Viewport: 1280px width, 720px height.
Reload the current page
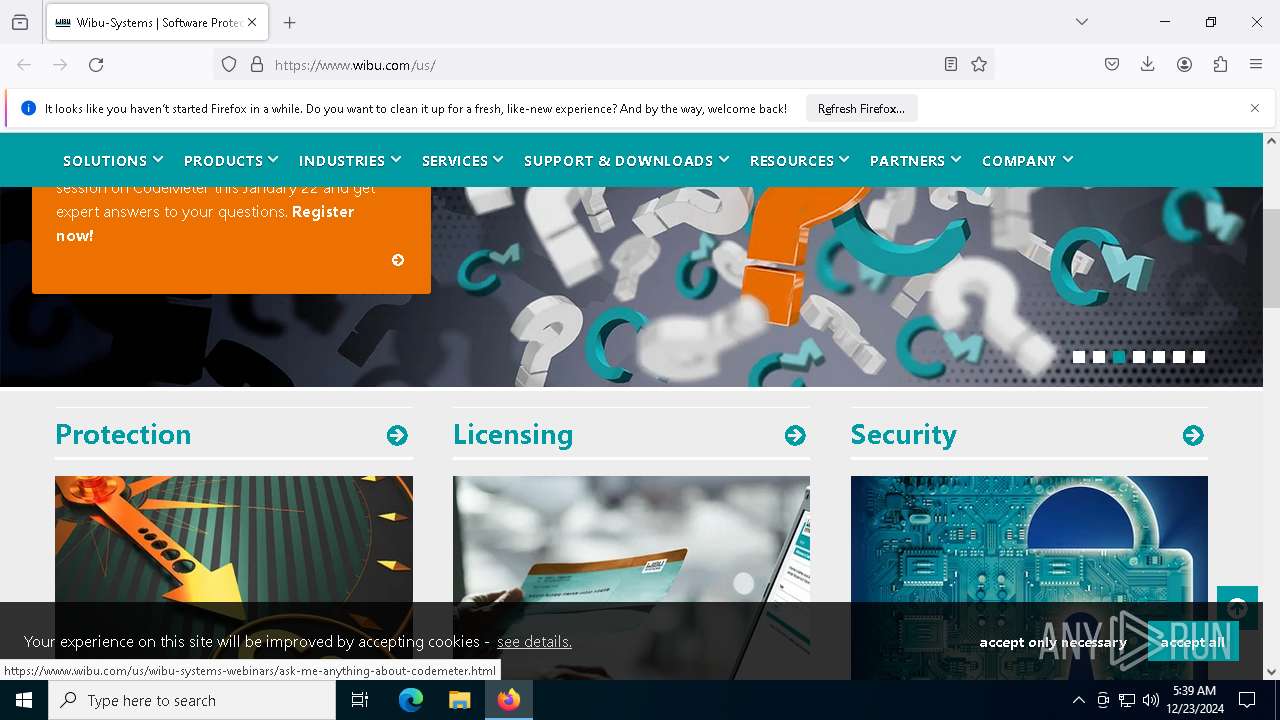click(96, 65)
